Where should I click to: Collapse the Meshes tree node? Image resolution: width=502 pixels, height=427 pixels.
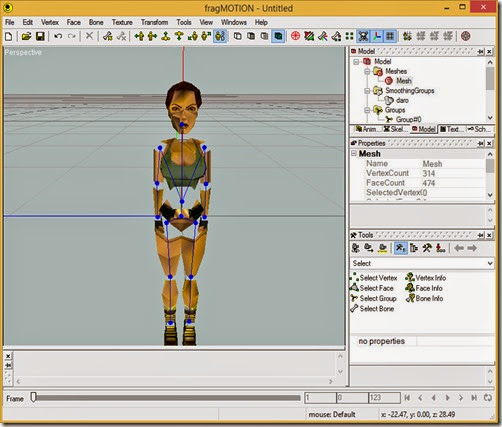tap(367, 71)
